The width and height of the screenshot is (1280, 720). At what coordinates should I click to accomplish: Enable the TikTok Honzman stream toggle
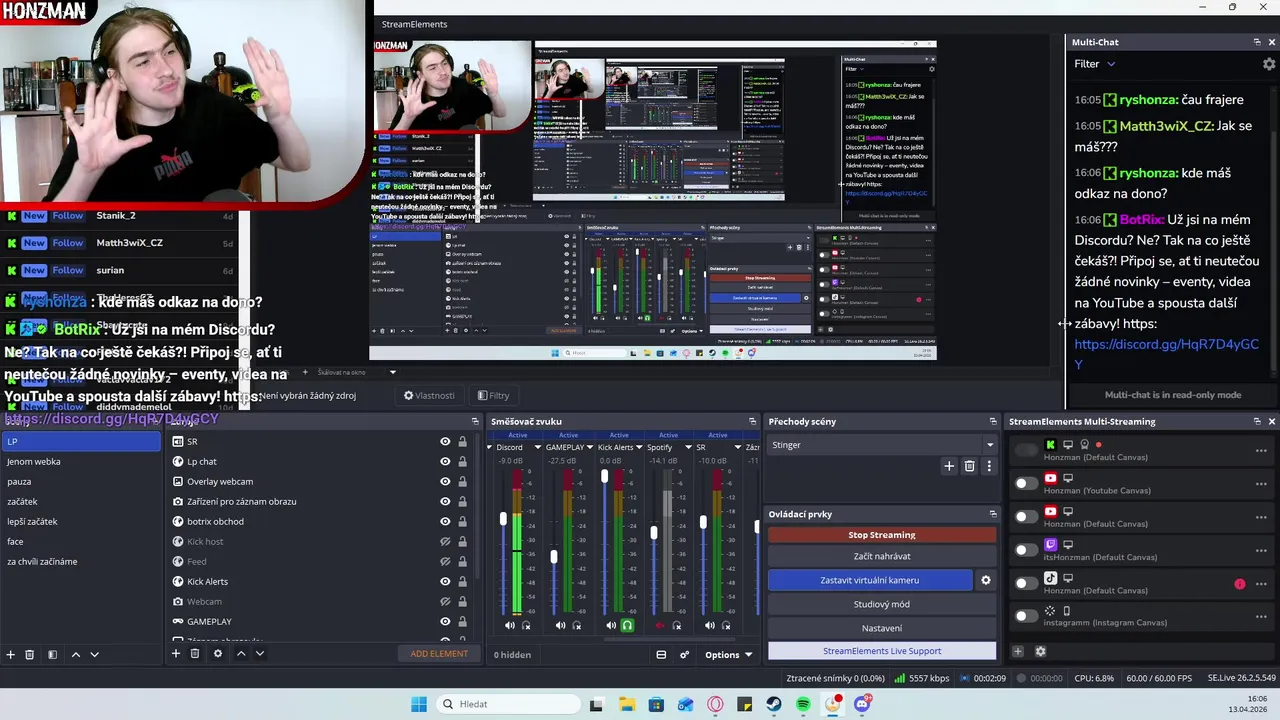1025,582
